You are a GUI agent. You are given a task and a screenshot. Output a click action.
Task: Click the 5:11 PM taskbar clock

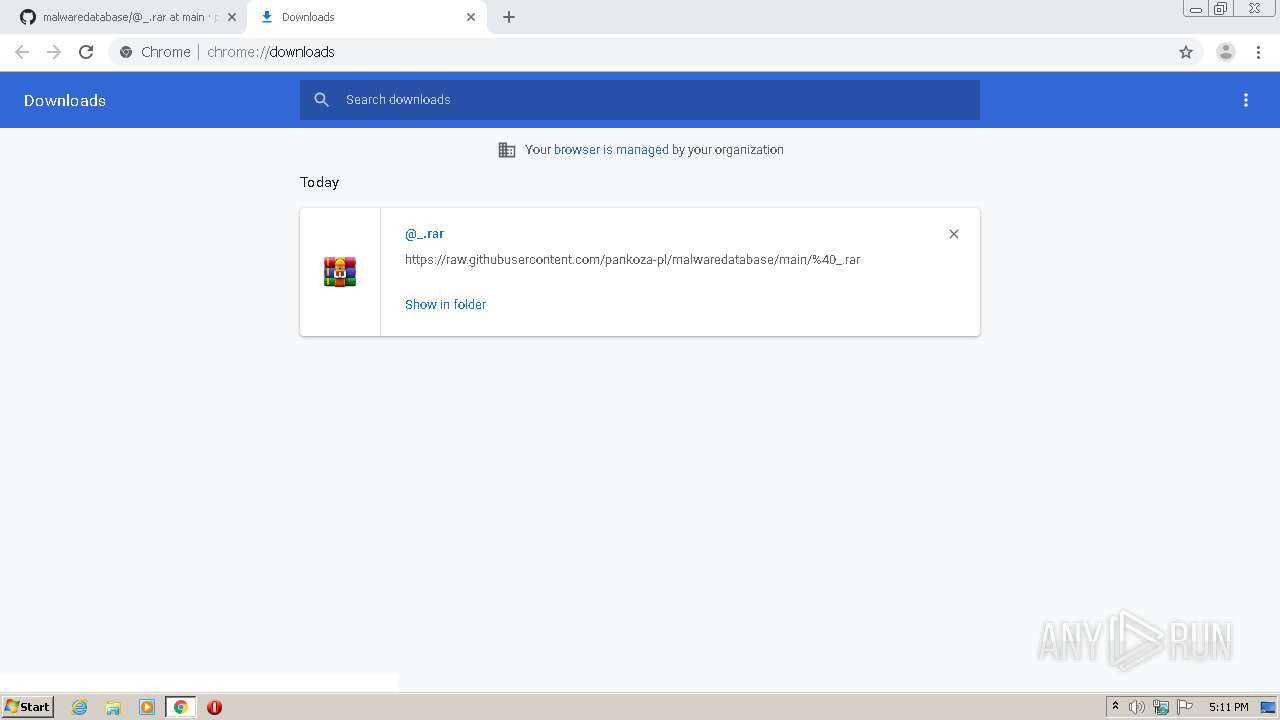[x=1228, y=707]
